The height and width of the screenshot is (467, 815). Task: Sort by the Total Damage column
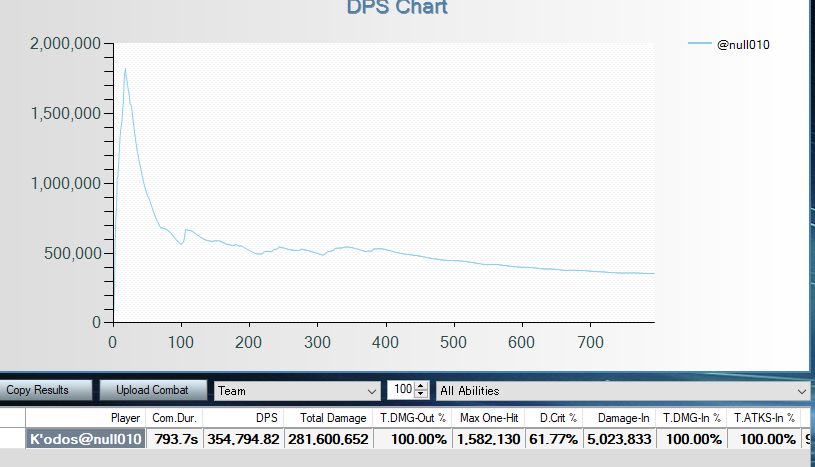(x=328, y=417)
